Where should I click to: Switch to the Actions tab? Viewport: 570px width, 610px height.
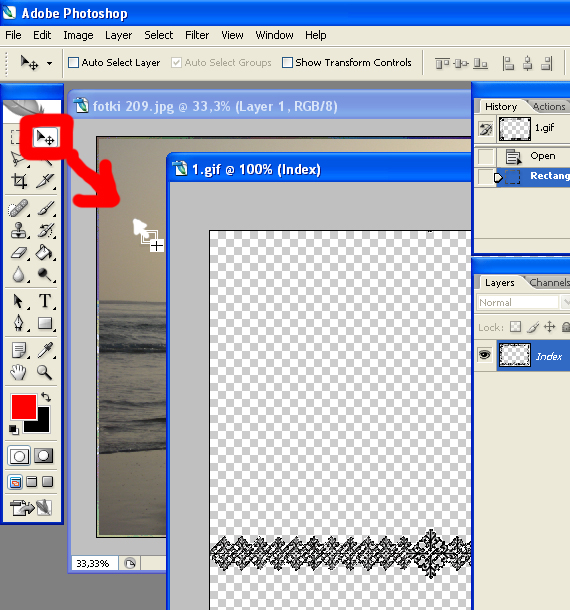pos(549,106)
